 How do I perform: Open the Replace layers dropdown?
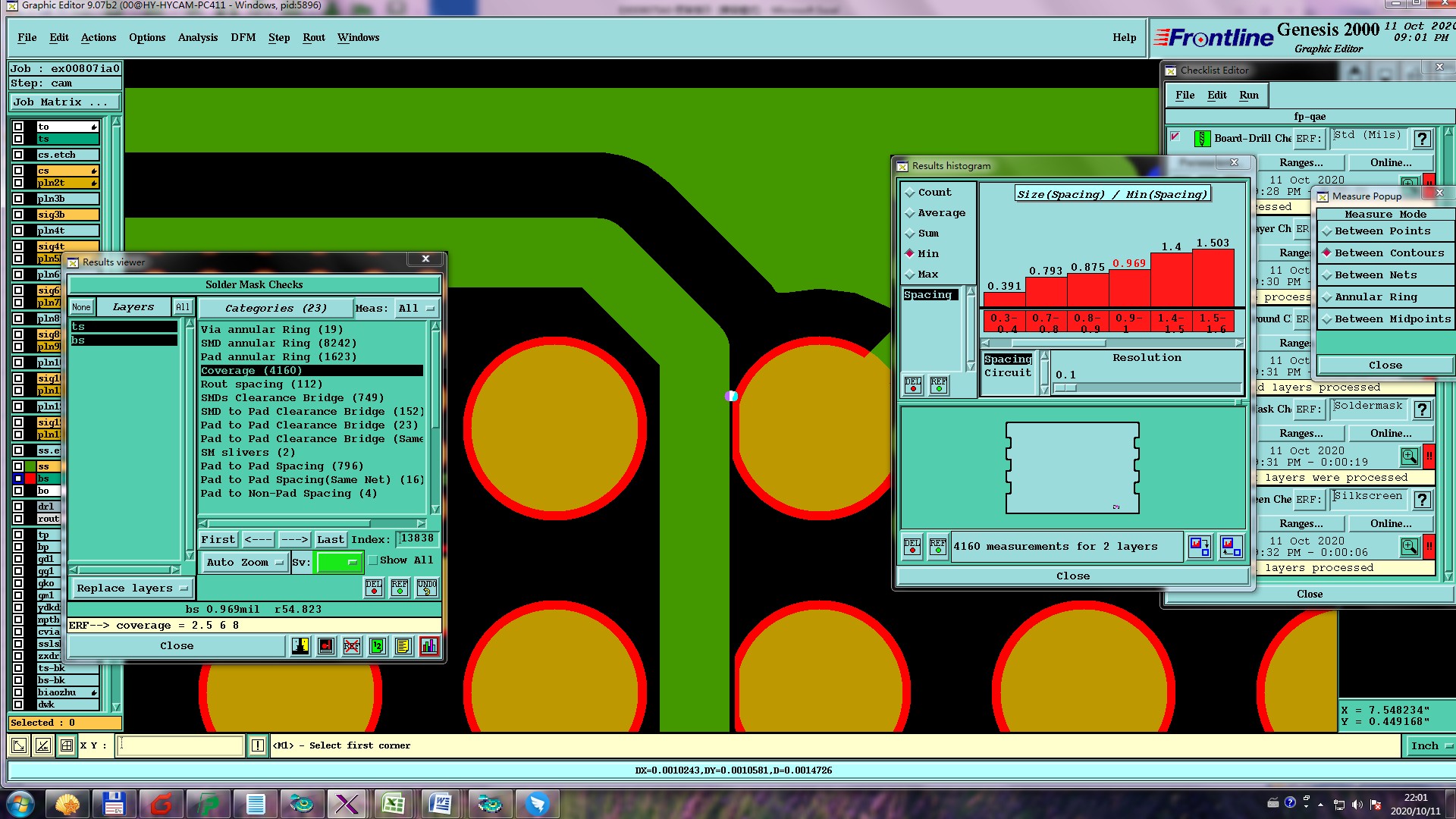132,588
